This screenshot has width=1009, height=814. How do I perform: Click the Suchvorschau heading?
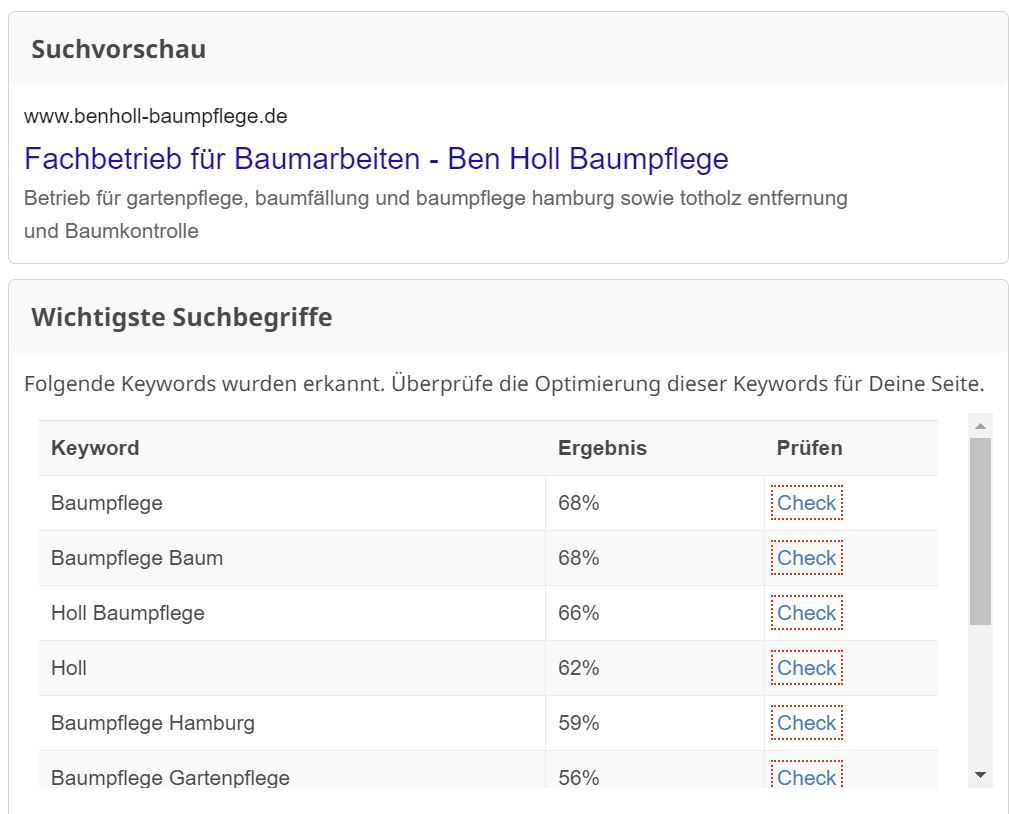(x=118, y=50)
